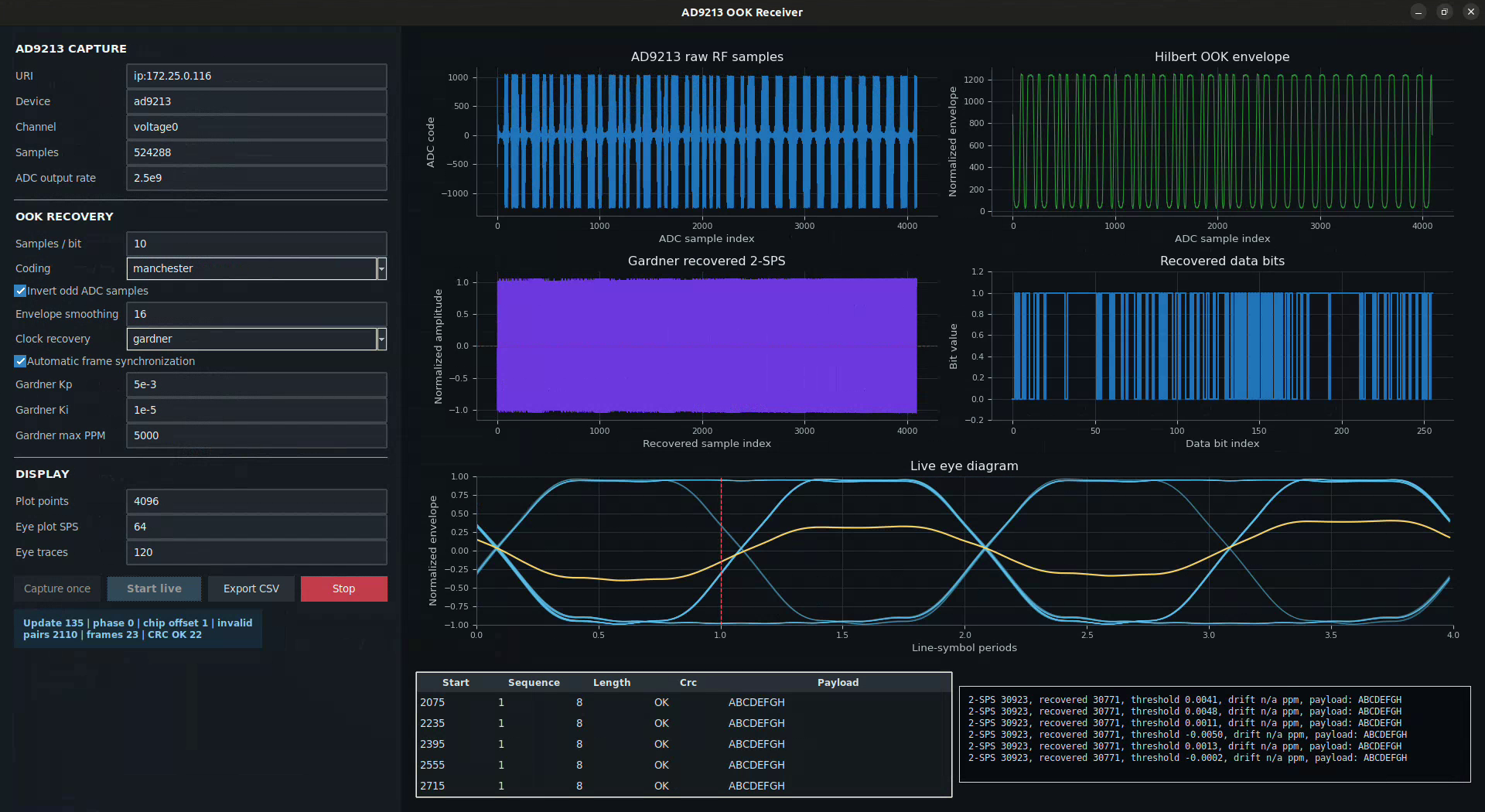Select the frame row starting at 2715
The width and height of the screenshot is (1485, 812).
tap(684, 786)
